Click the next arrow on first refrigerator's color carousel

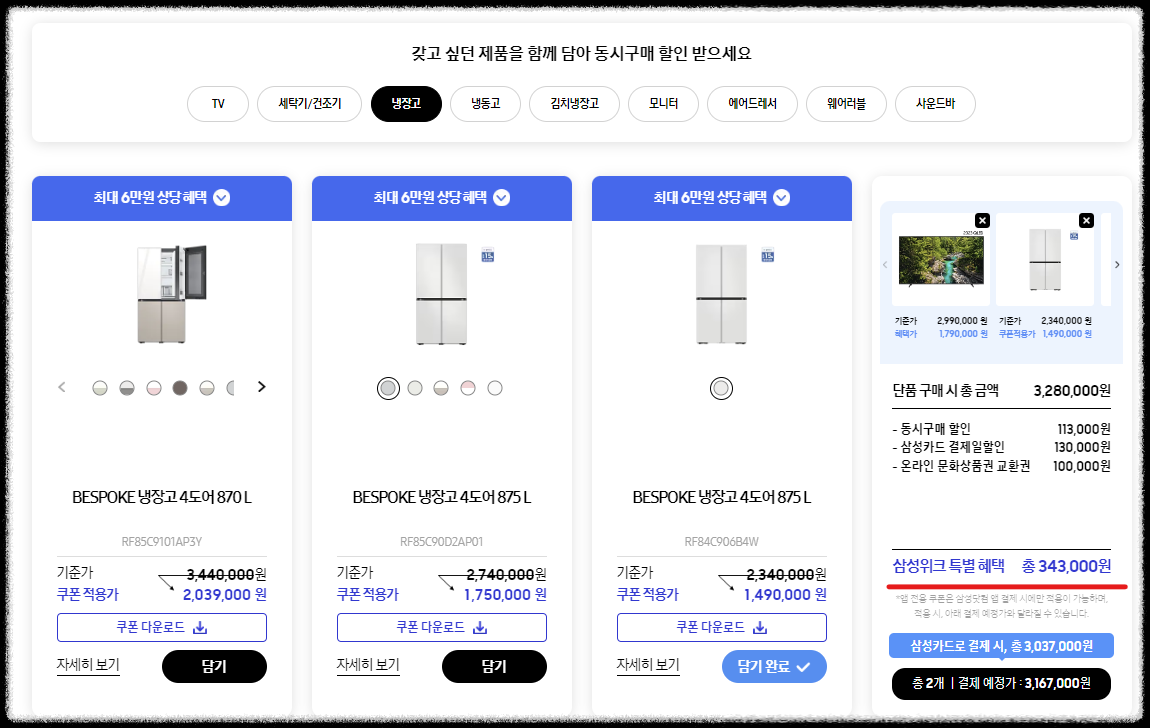pos(262,386)
